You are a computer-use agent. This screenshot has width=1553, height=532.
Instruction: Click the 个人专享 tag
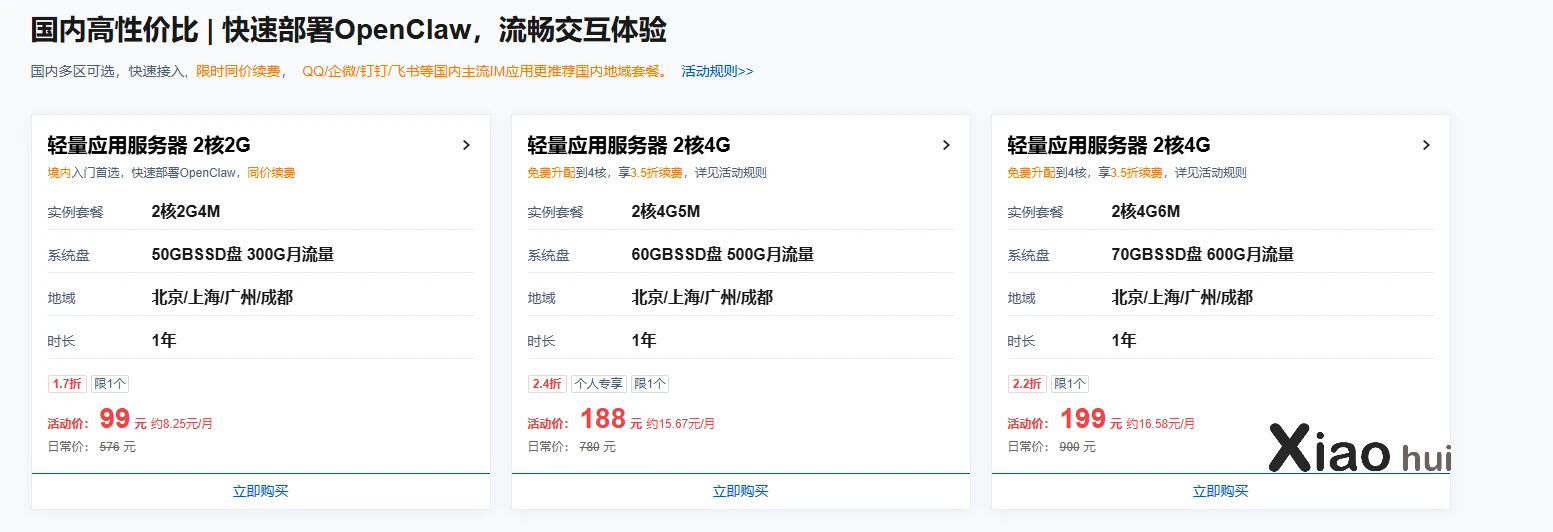(x=597, y=384)
